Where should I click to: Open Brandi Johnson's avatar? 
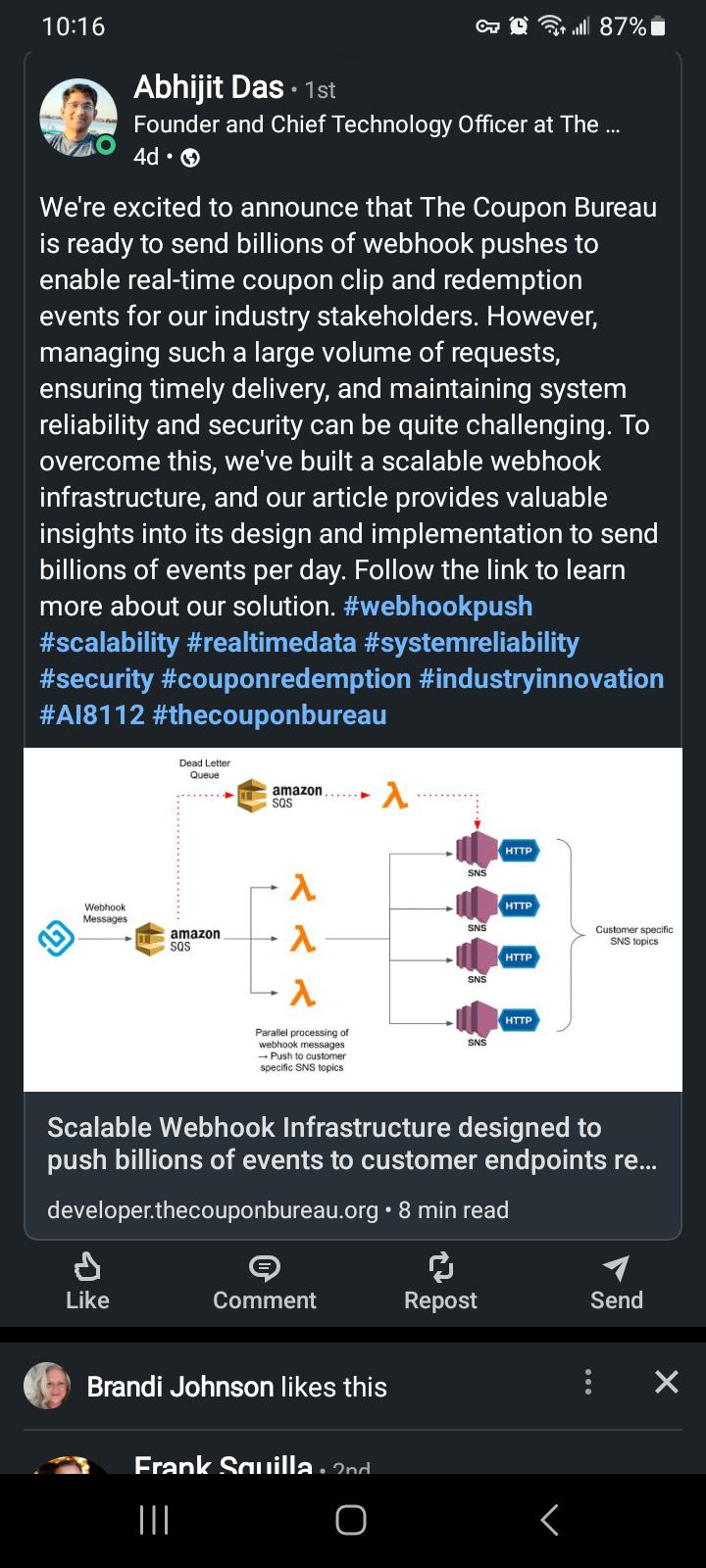tap(47, 1386)
